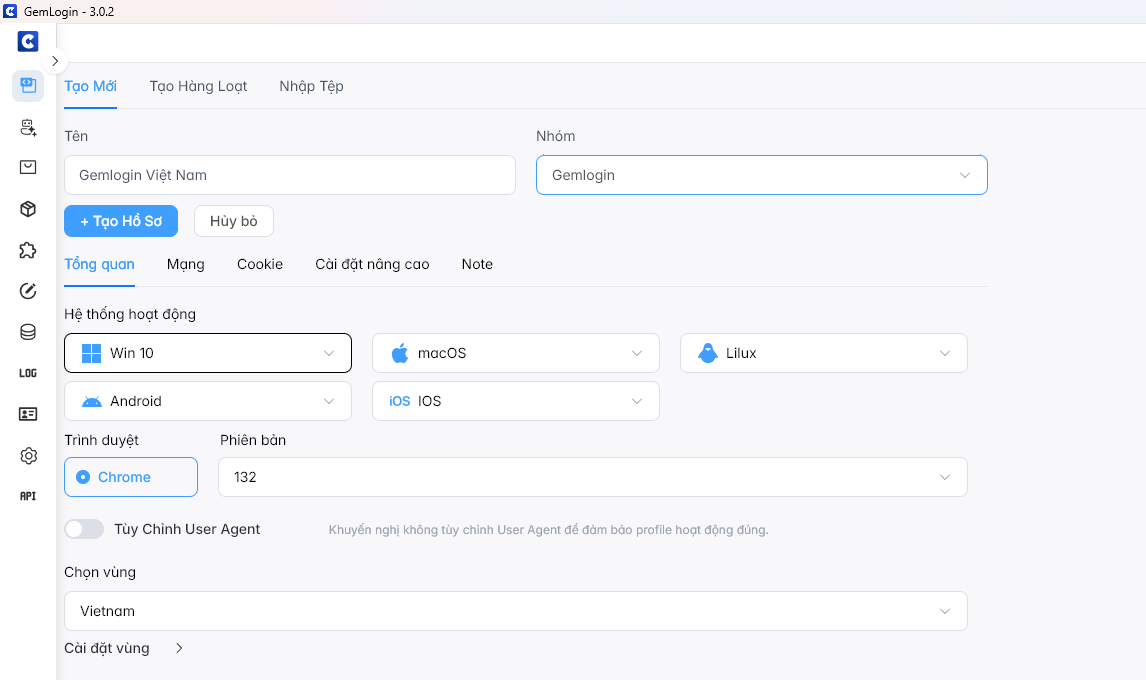Open the Vietnam region dropdown

tap(515, 611)
